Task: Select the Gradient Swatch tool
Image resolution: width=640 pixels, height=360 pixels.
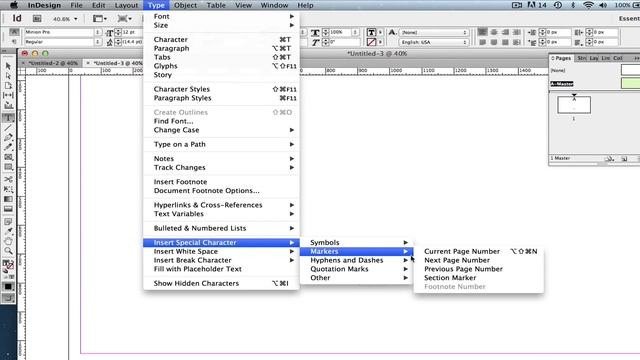Action: point(8,199)
